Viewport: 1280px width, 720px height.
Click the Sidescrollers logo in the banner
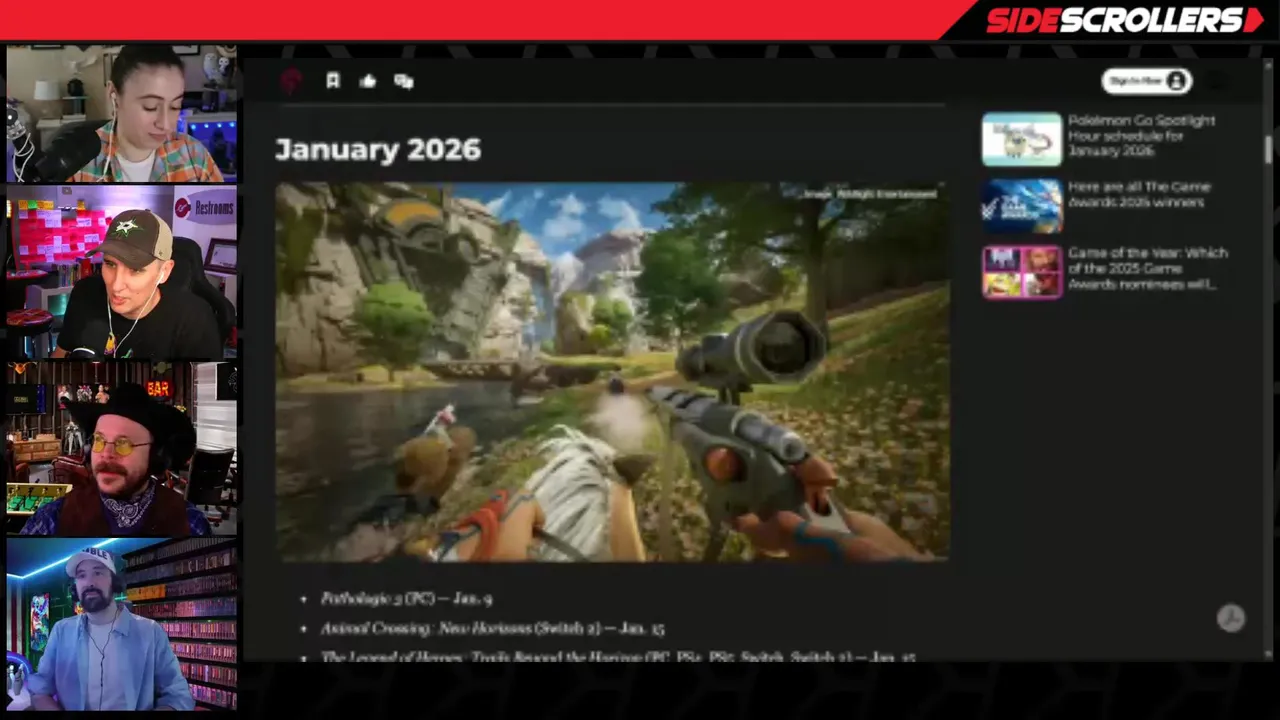point(1125,20)
